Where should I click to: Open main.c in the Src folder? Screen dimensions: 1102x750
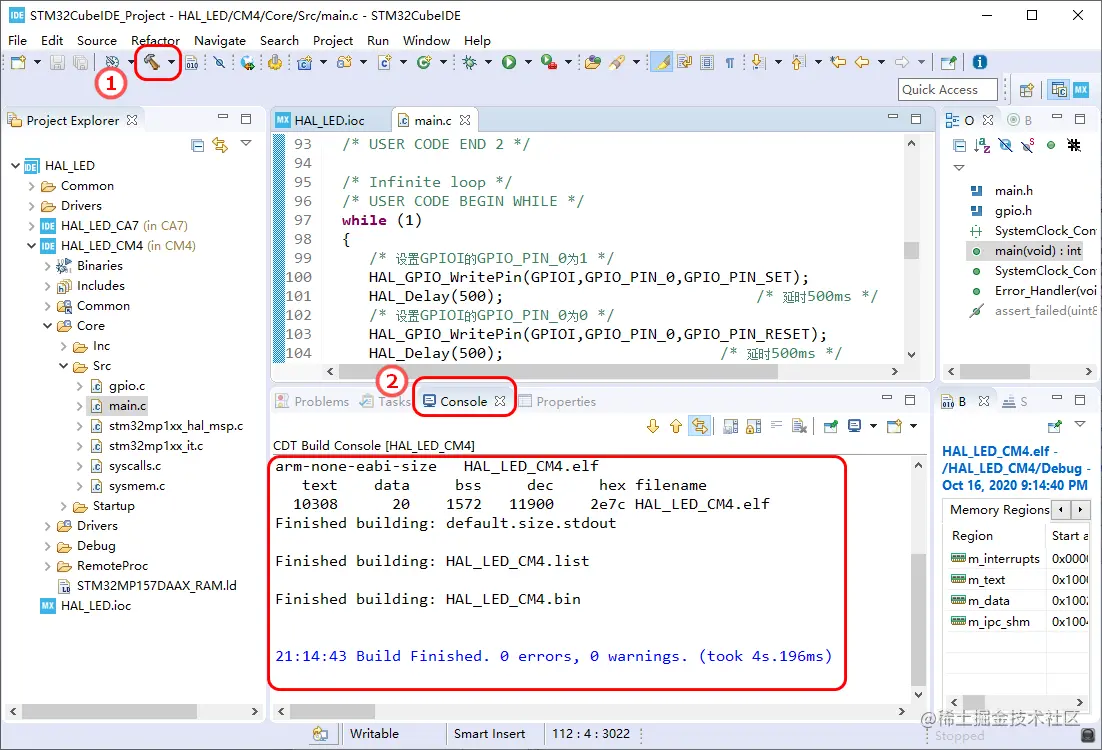click(127, 406)
